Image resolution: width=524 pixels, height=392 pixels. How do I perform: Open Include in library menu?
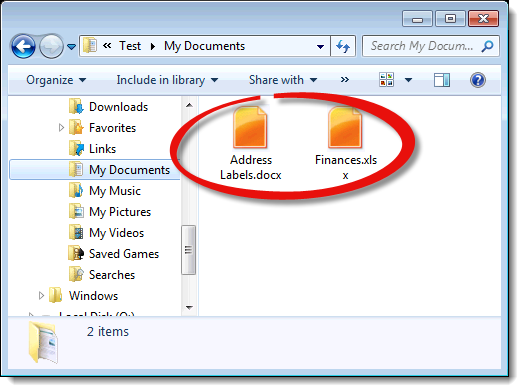point(167,80)
